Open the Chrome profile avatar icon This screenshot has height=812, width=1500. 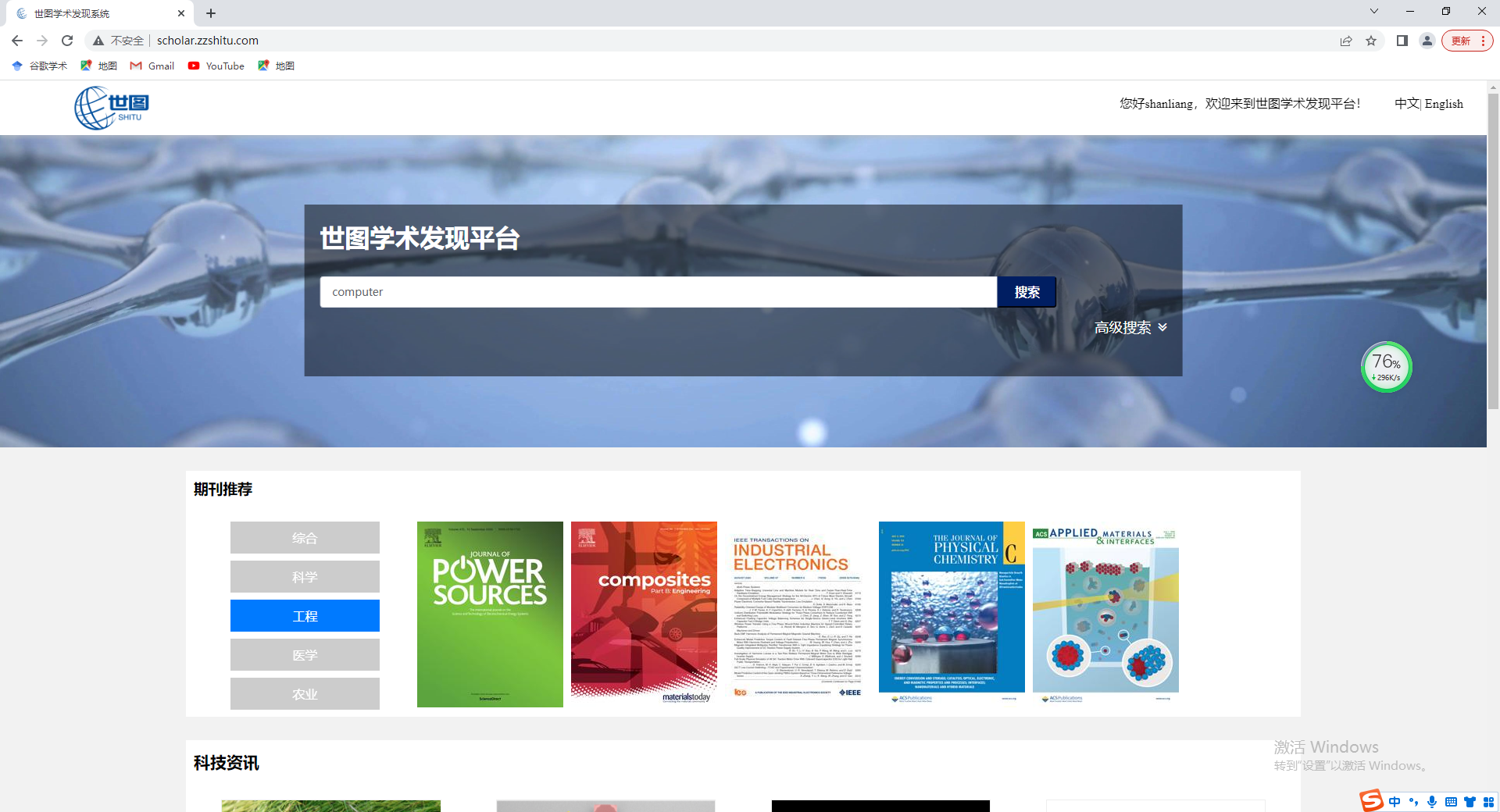click(1427, 41)
